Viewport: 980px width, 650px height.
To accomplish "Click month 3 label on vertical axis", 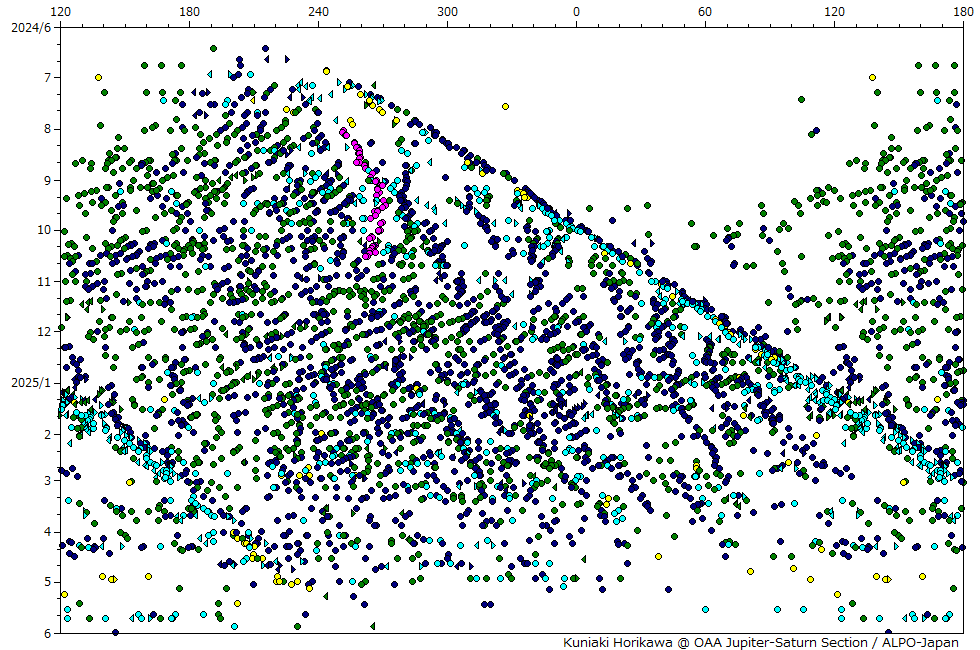I will click(48, 481).
